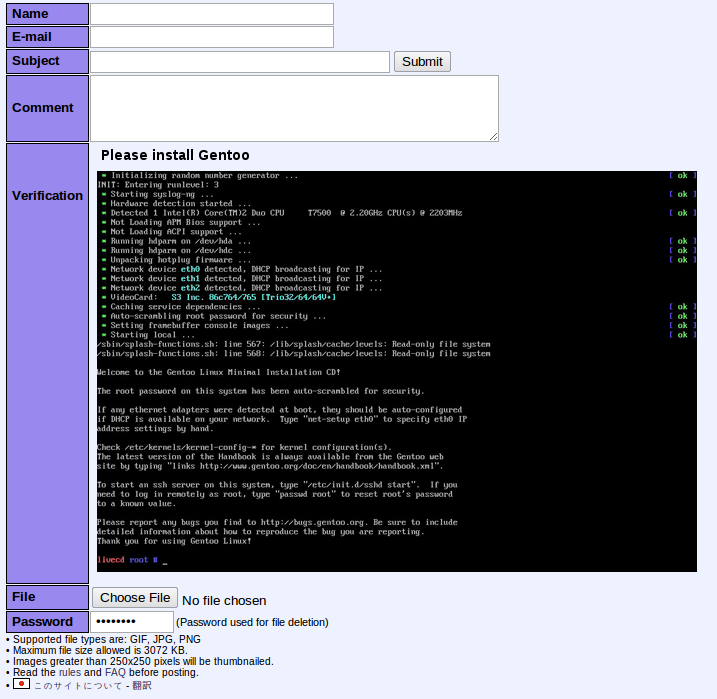Click the Verification label cell
The image size is (717, 699).
48,363
